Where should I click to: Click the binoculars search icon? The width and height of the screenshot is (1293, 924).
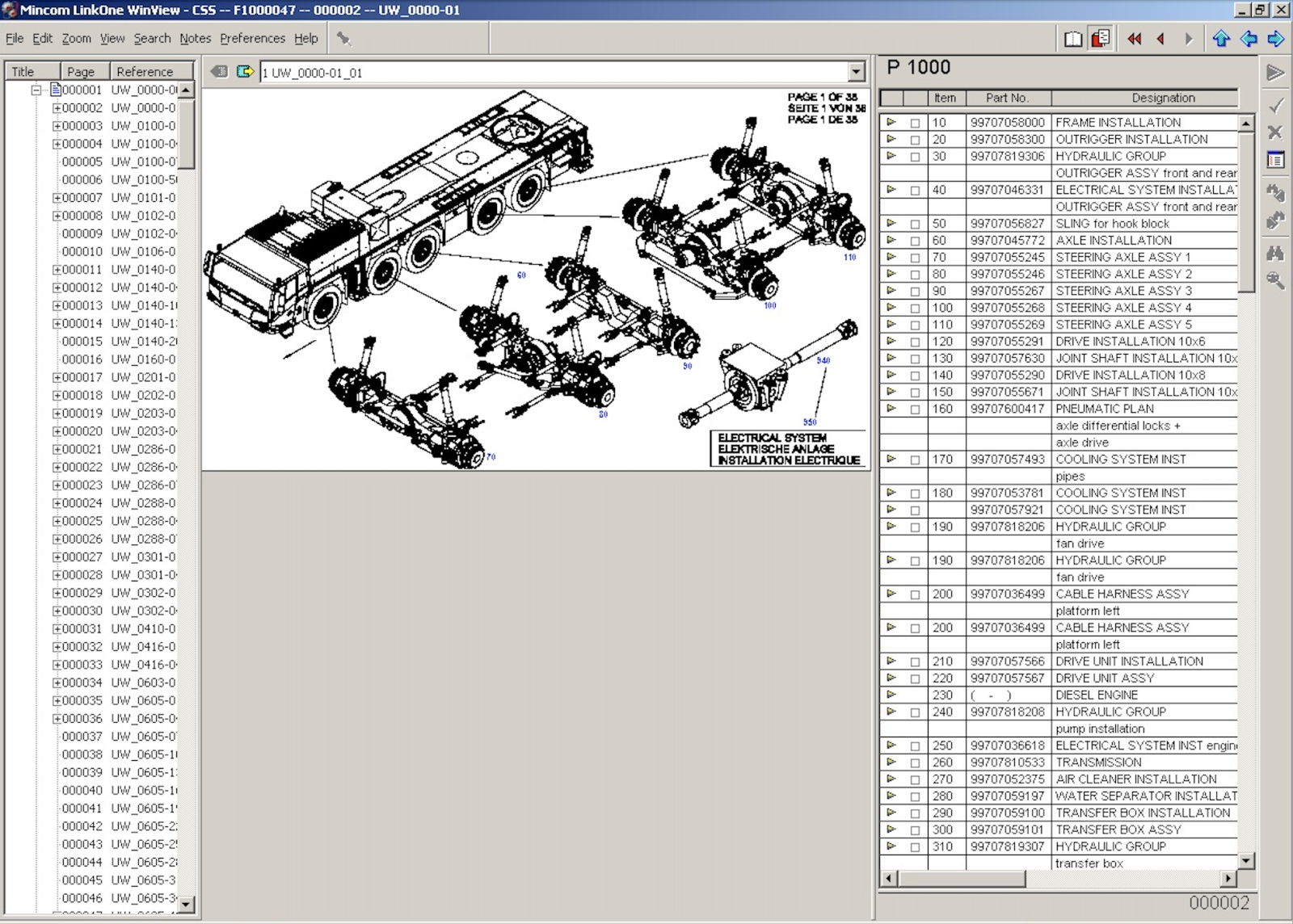pos(1275,254)
